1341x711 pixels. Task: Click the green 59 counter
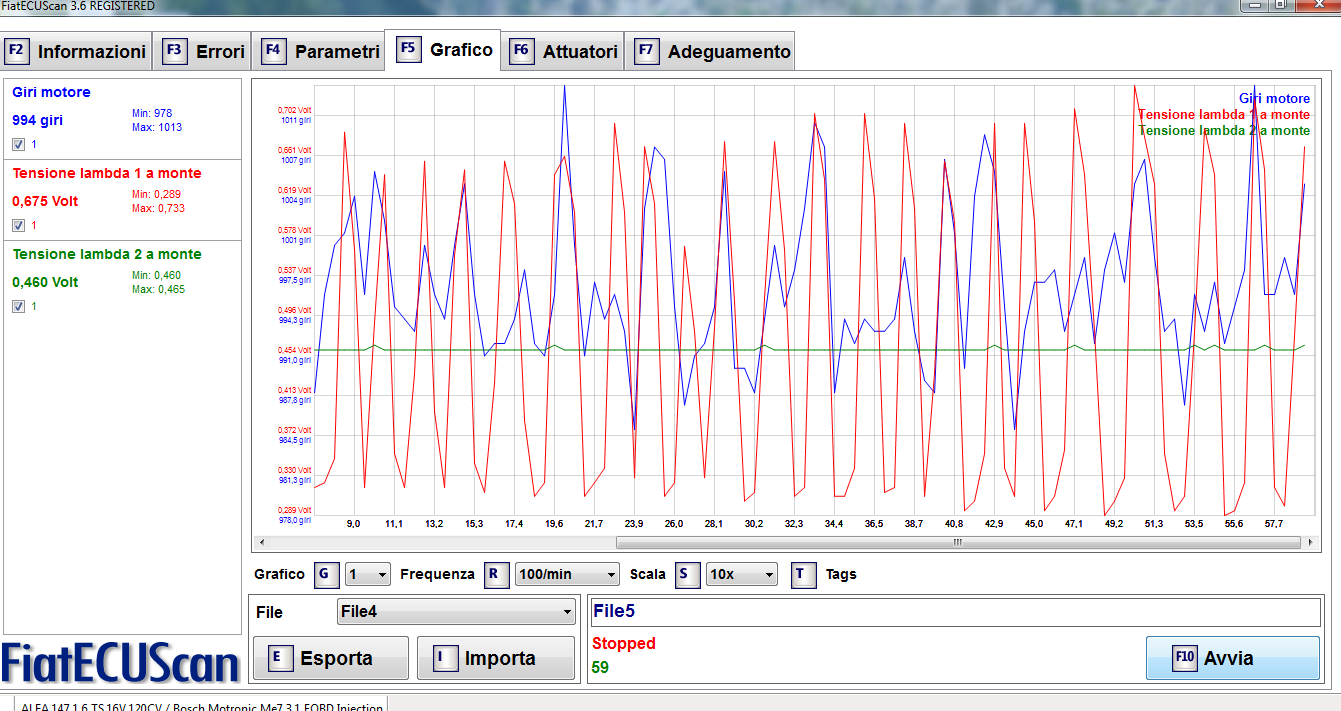600,667
